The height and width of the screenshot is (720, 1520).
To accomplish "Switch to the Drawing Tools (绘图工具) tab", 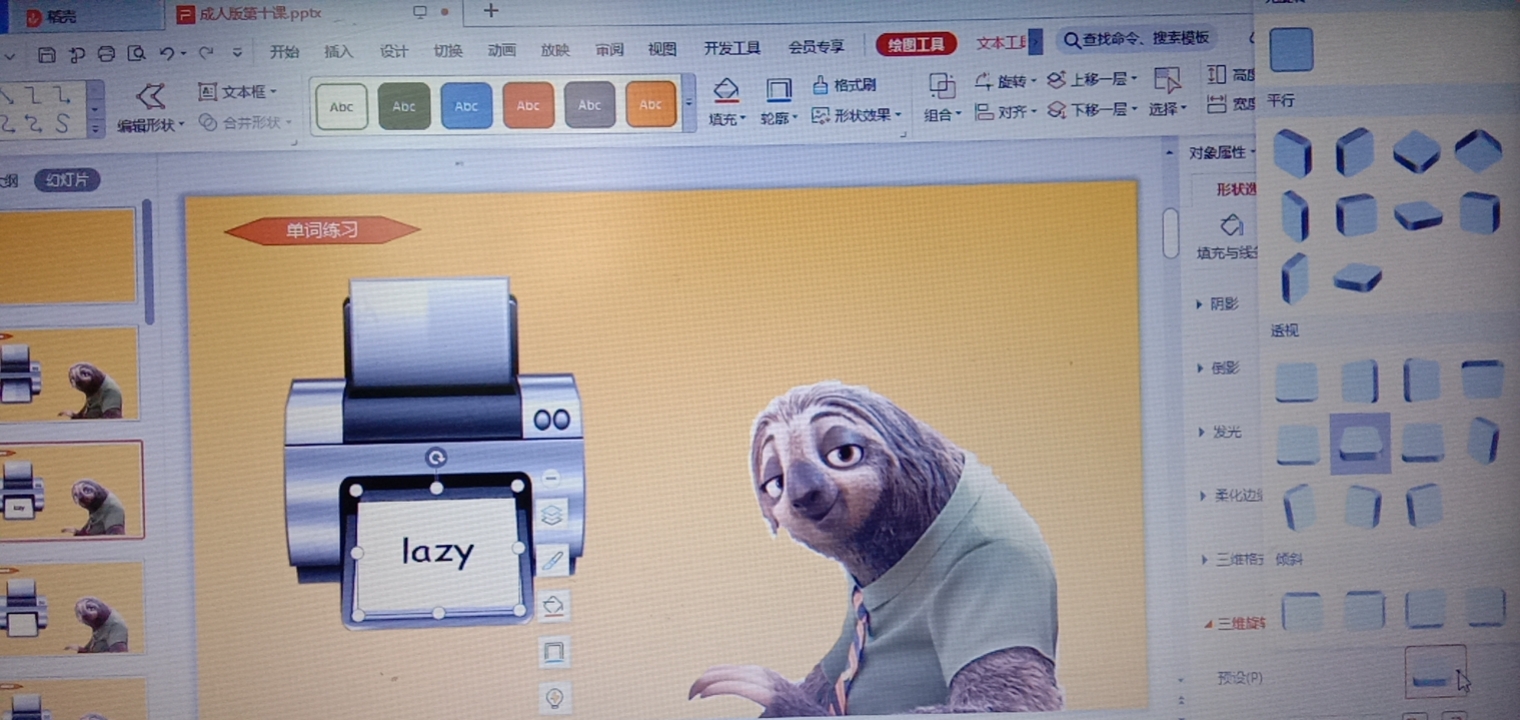I will pos(916,44).
